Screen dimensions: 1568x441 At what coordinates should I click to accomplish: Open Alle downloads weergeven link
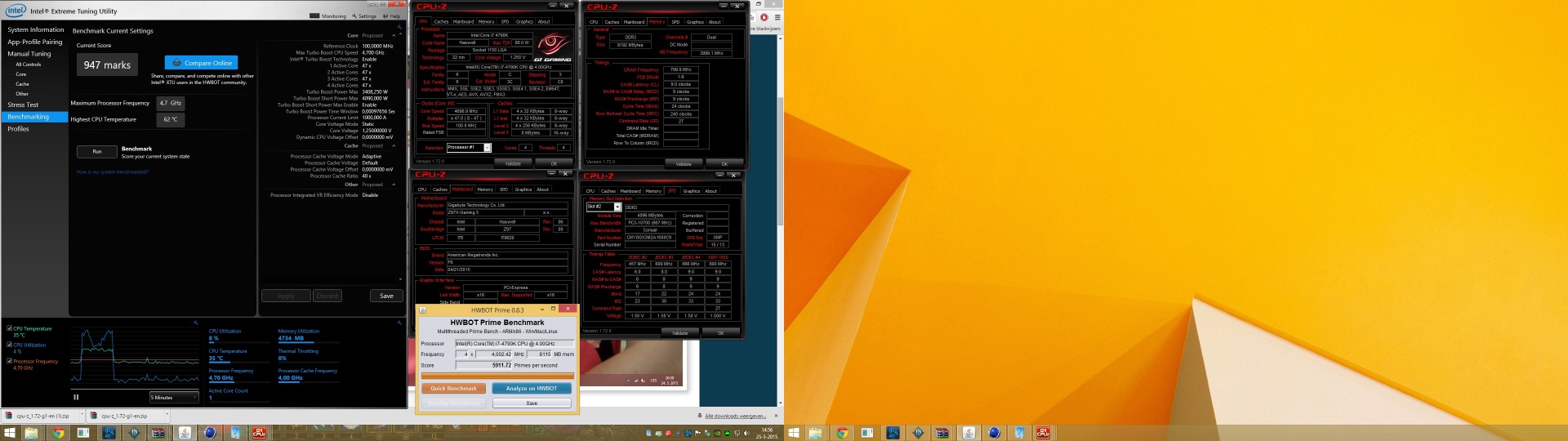pyautogui.click(x=736, y=416)
